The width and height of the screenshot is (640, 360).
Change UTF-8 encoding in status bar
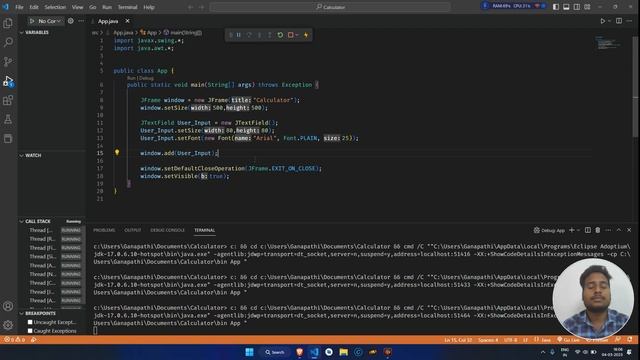[x=510, y=340]
